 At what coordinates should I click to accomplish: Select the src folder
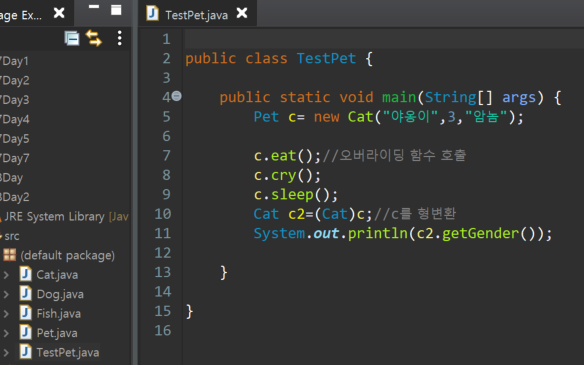pos(11,236)
